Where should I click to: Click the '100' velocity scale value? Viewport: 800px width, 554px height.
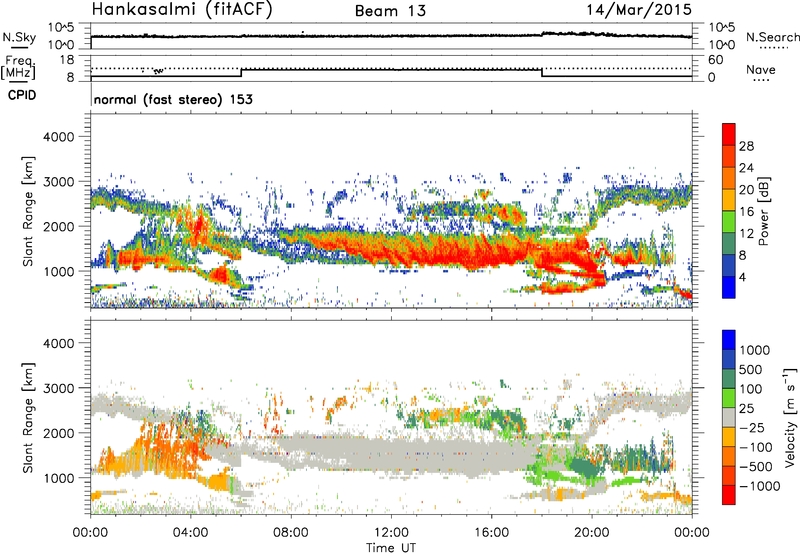(x=751, y=389)
